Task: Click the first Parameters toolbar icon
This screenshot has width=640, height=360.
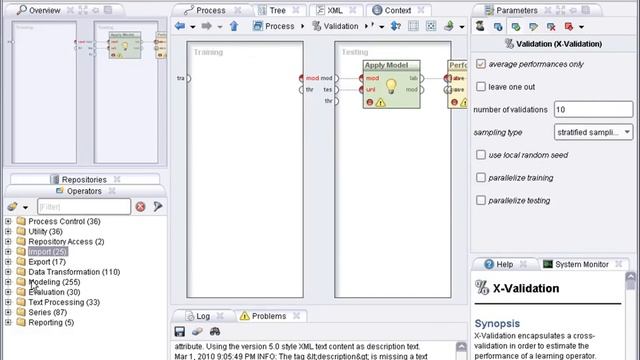Action: [x=480, y=27]
